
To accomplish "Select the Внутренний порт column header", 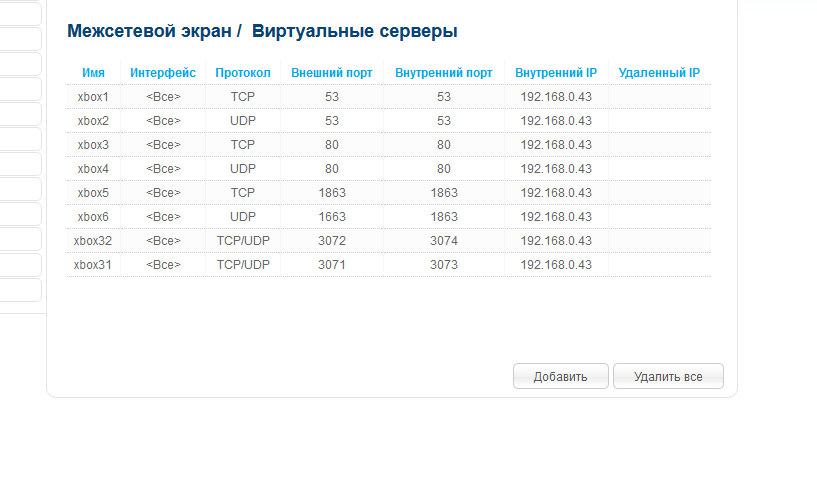I will (443, 73).
